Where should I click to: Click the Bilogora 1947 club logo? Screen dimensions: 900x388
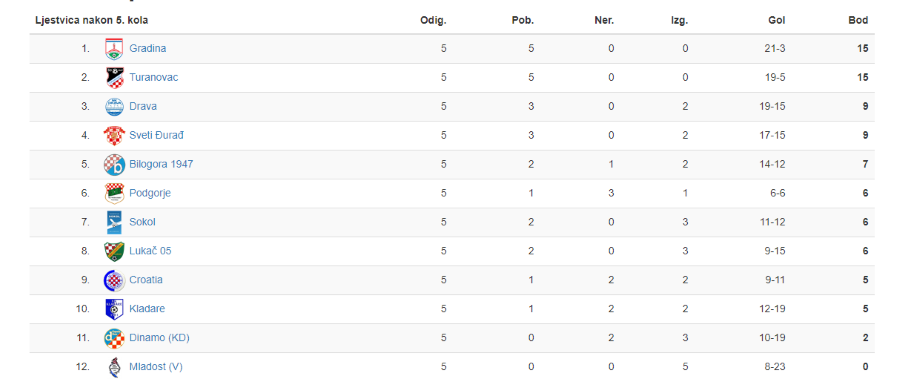114,165
